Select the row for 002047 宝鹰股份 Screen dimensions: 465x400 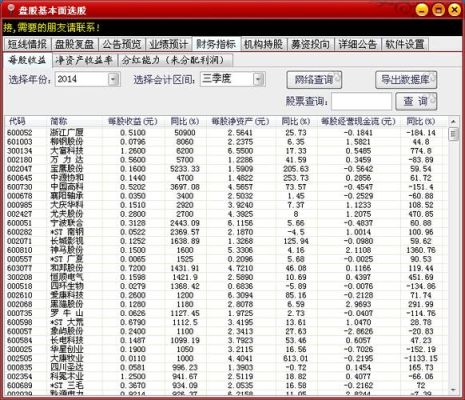tap(226, 169)
